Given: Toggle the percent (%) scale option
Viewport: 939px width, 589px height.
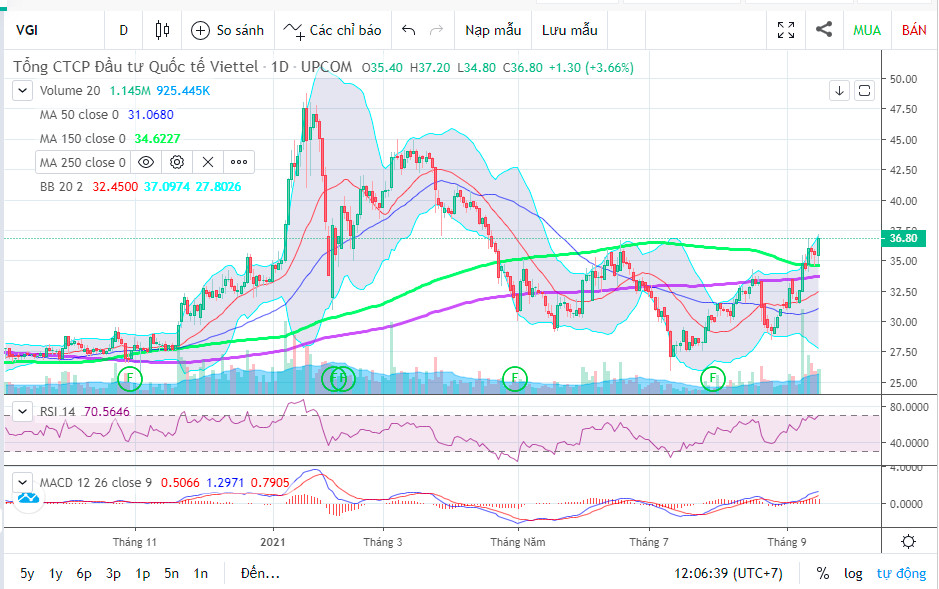Looking at the screenshot, I should click(822, 573).
